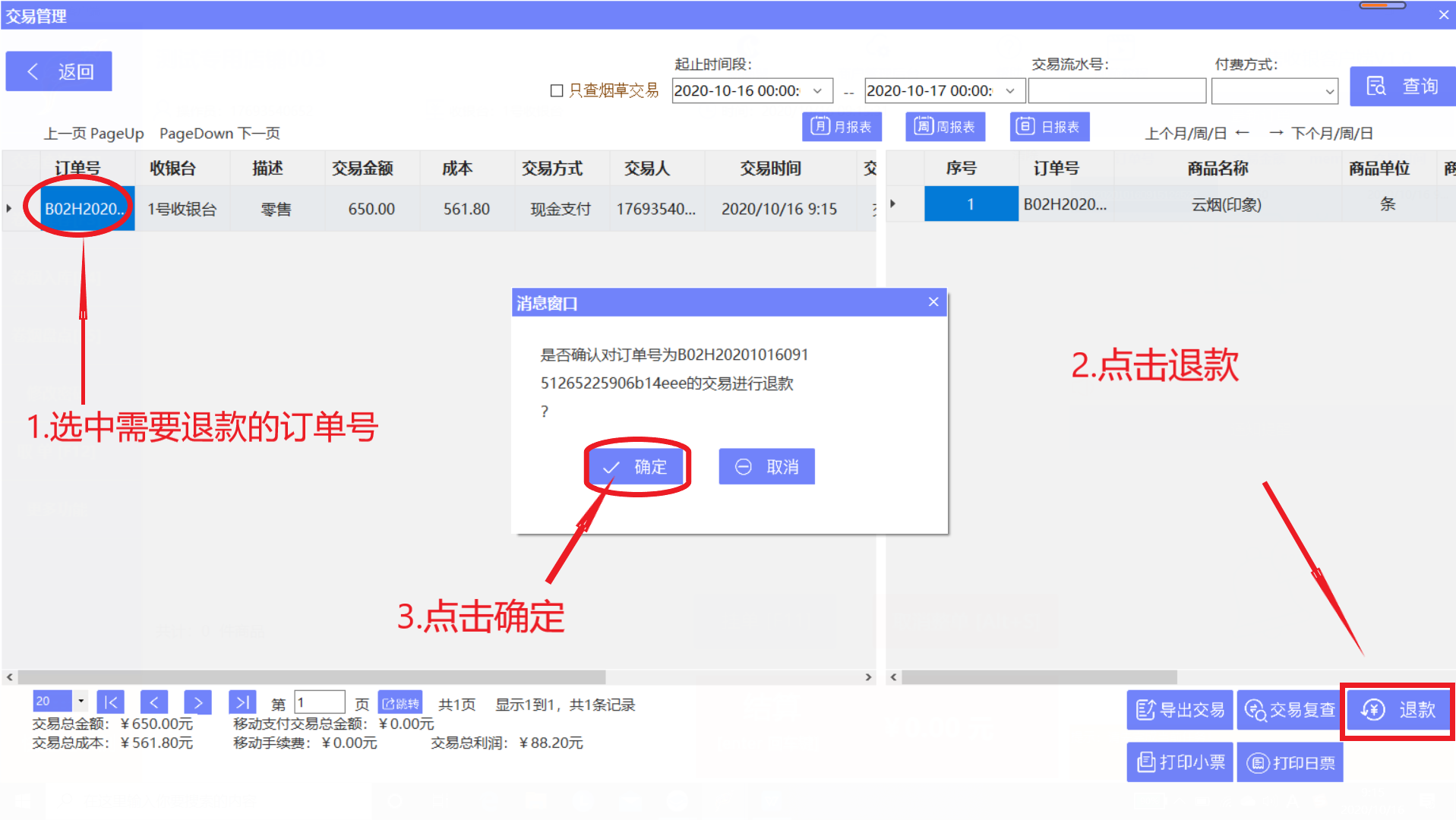Screen dimensions: 1456x820
Task: Cancel refund with 取消 button
Action: (x=766, y=466)
